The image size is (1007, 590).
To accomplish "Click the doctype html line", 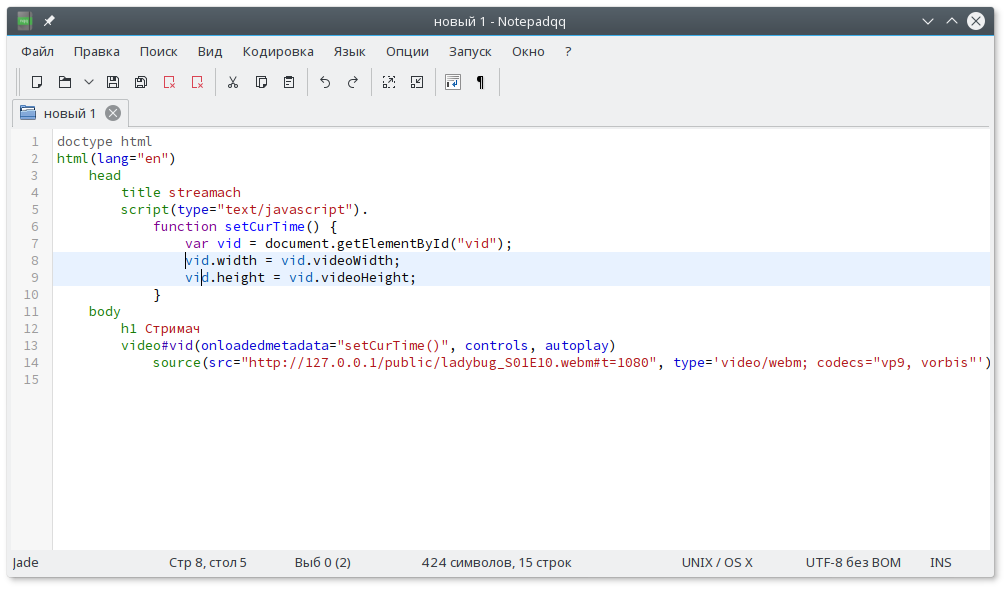I will pyautogui.click(x=105, y=141).
